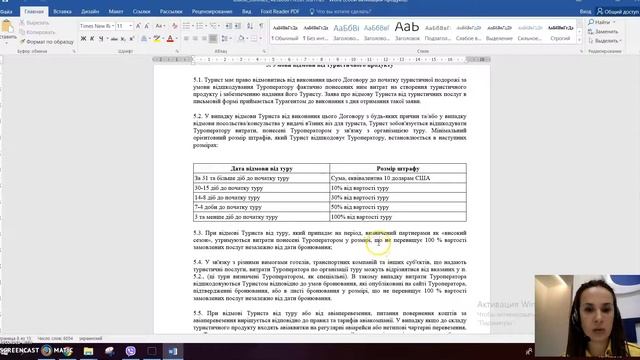Clear all formatting icon
640x360 pixels.
(x=174, y=26)
